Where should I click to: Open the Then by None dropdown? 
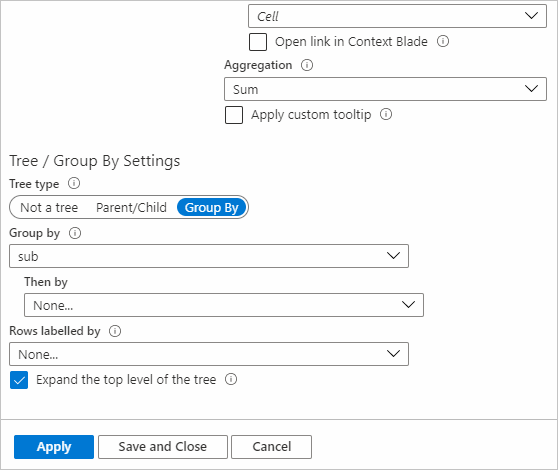coord(224,305)
